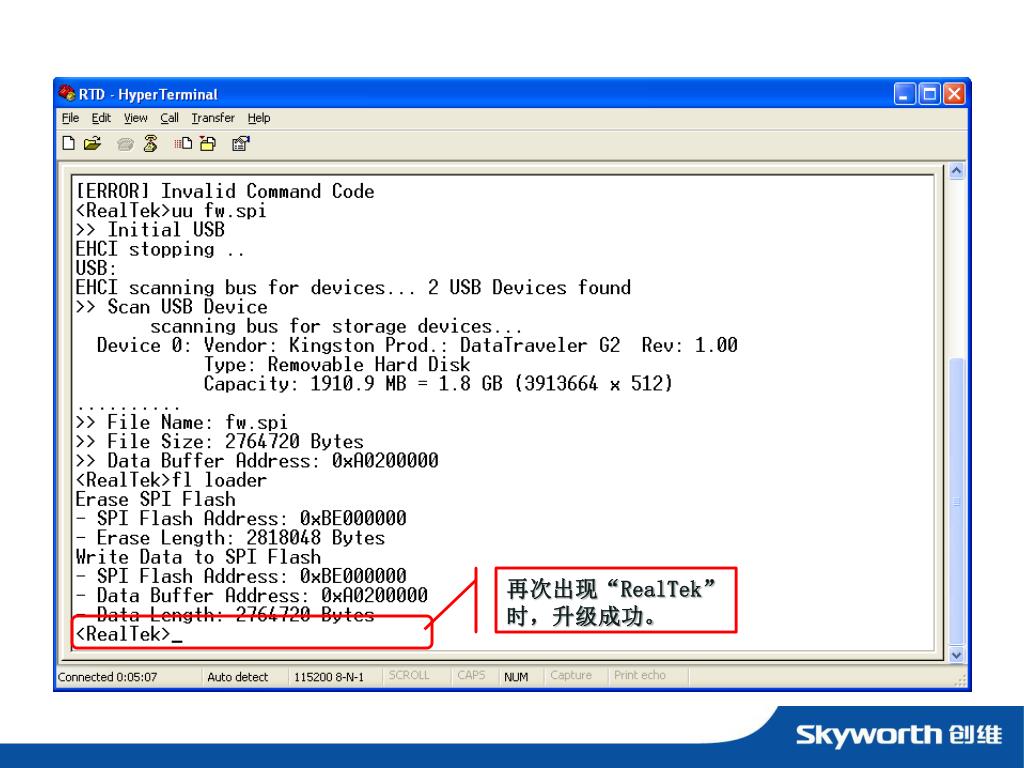Viewport: 1024px width, 768px height.
Task: Click the Capture status indicator
Action: coord(571,675)
